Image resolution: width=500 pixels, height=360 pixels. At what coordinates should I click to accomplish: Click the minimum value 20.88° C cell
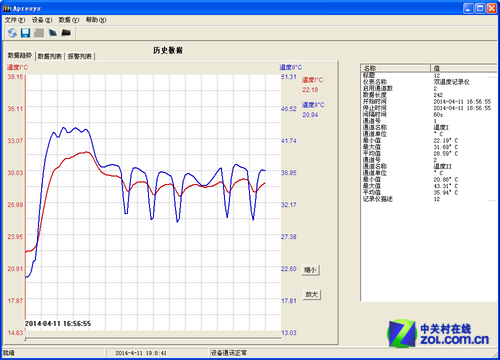446,179
